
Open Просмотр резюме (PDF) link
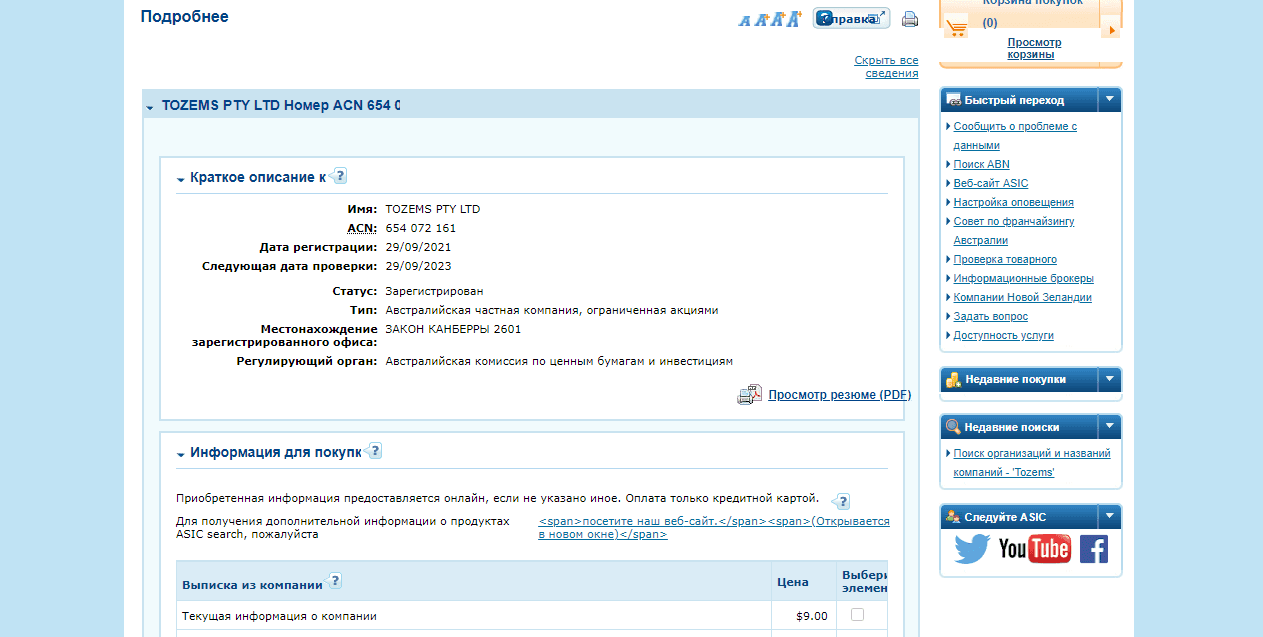pyautogui.click(x=839, y=395)
